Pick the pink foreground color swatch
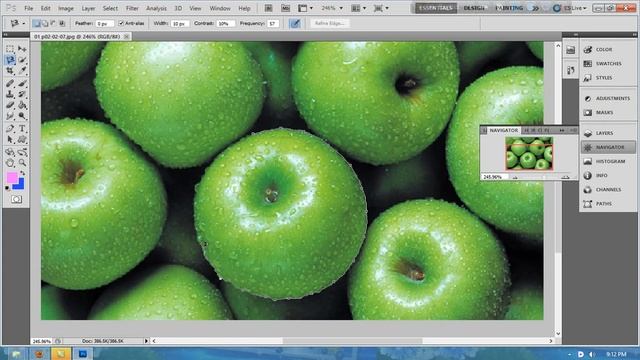Image resolution: width=640 pixels, height=360 pixels. coord(12,178)
